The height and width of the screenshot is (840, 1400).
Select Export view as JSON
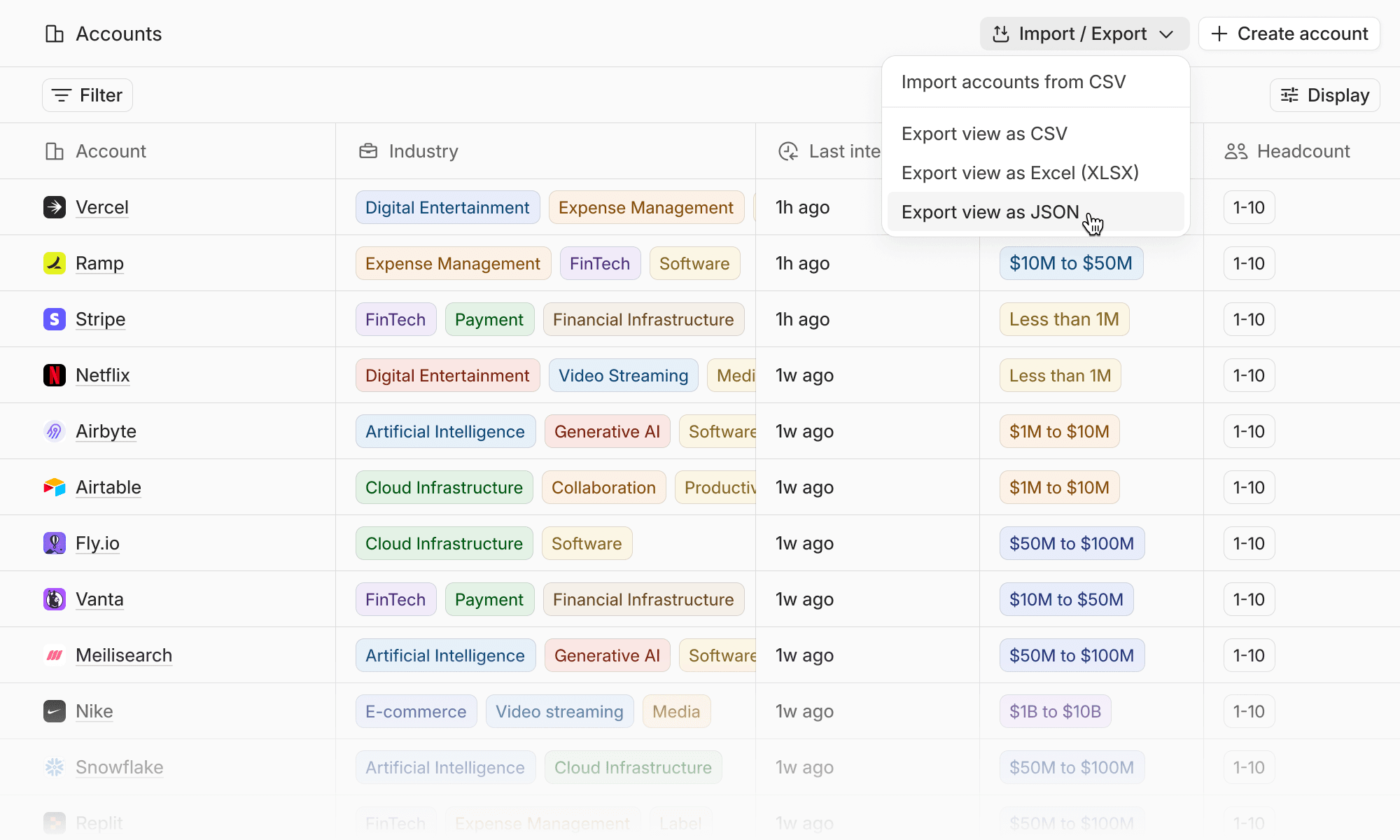[990, 212]
